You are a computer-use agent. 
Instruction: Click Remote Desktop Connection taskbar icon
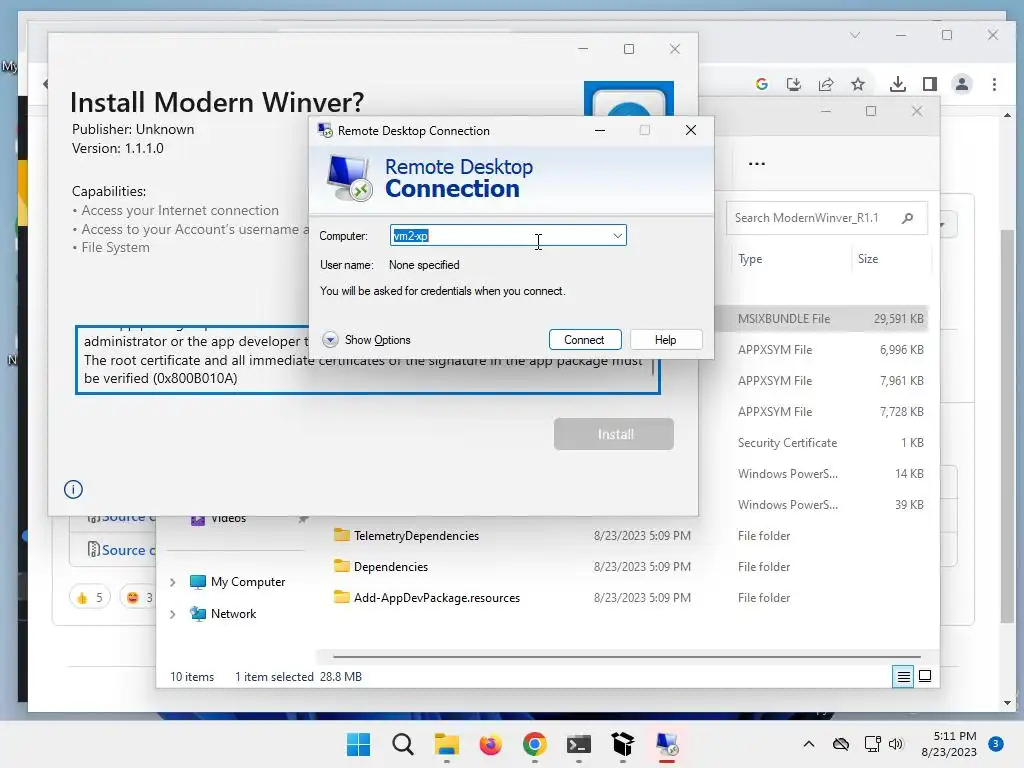(x=667, y=744)
